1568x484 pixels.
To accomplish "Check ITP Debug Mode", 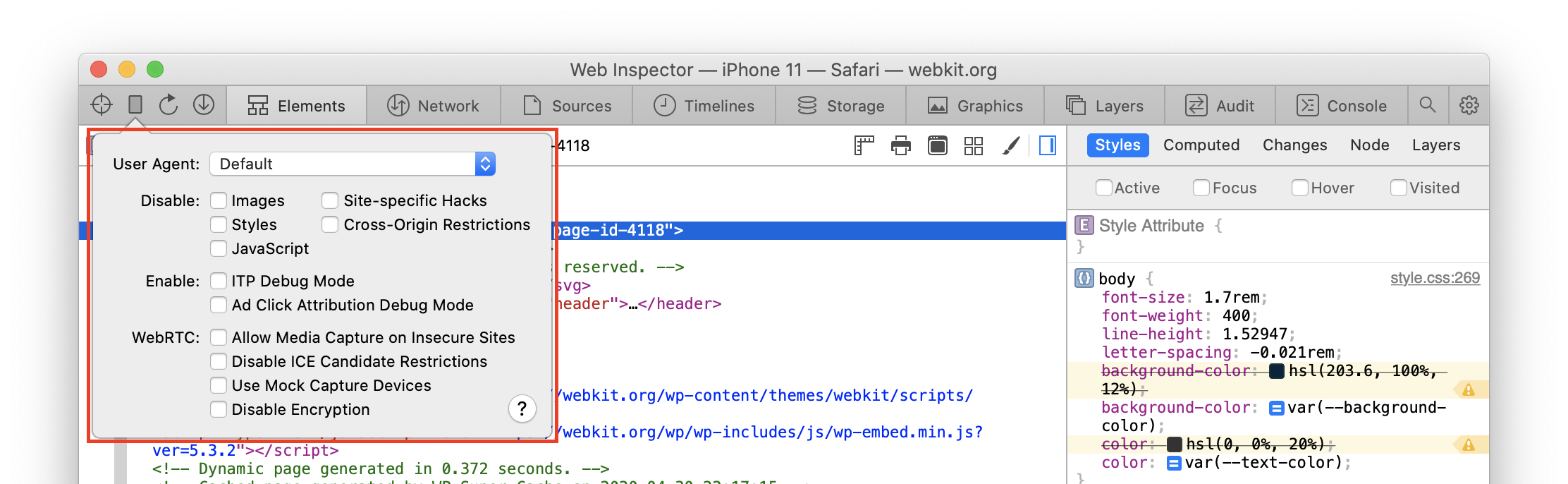I will [x=219, y=281].
